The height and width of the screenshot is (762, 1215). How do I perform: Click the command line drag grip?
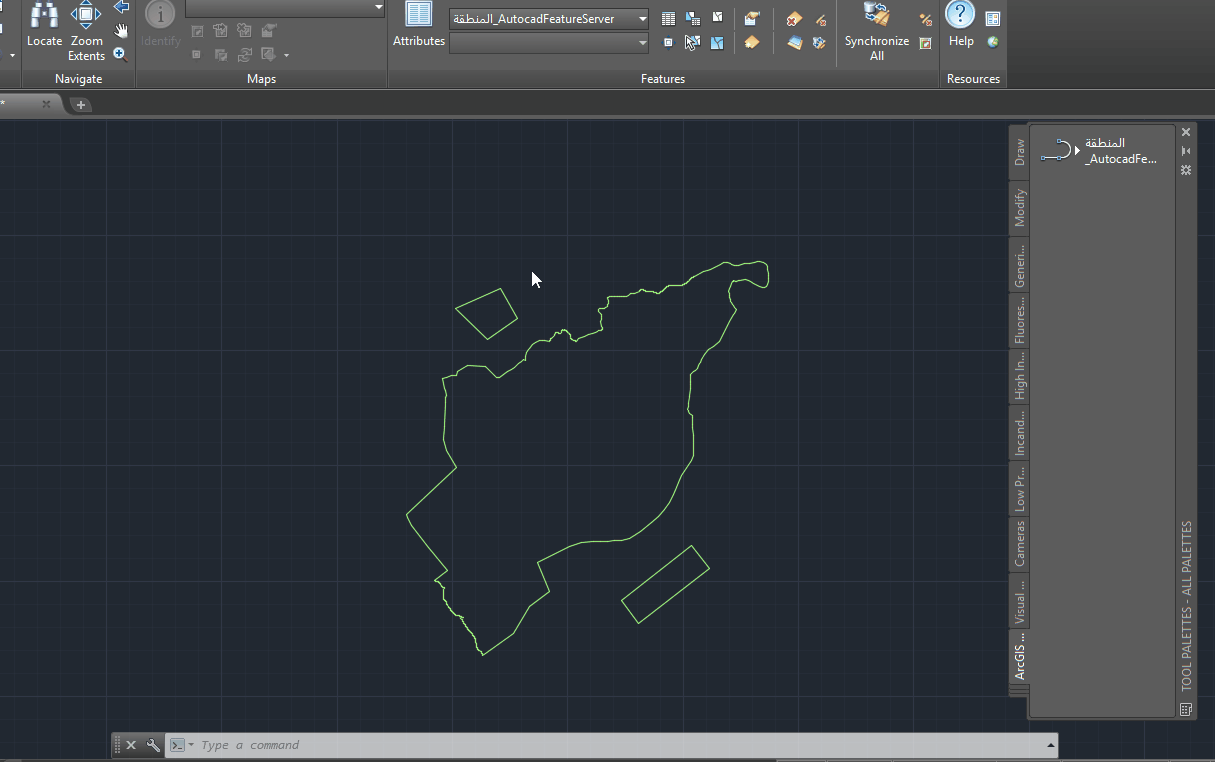click(117, 745)
